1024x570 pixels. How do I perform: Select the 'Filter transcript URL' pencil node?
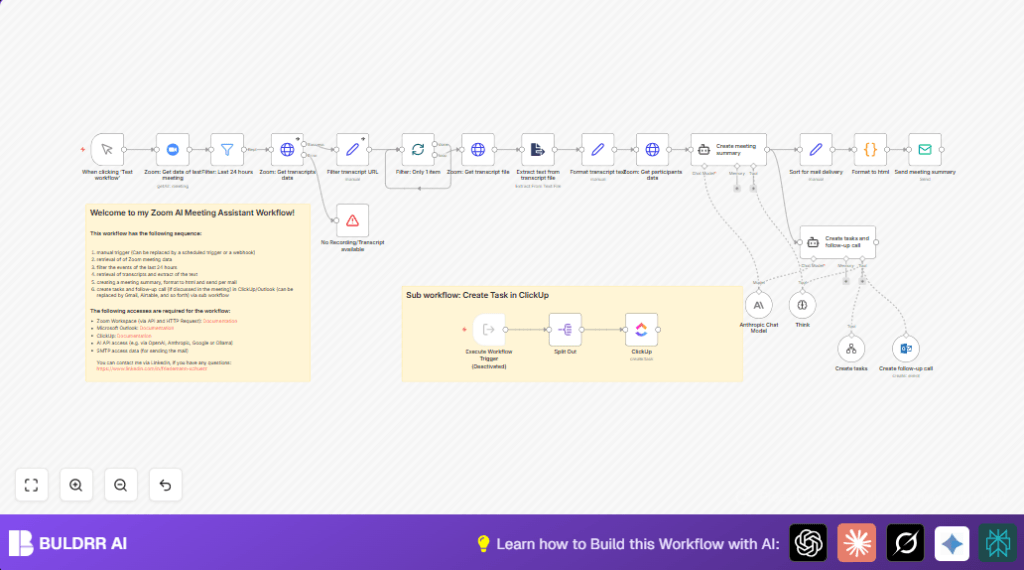coord(353,150)
